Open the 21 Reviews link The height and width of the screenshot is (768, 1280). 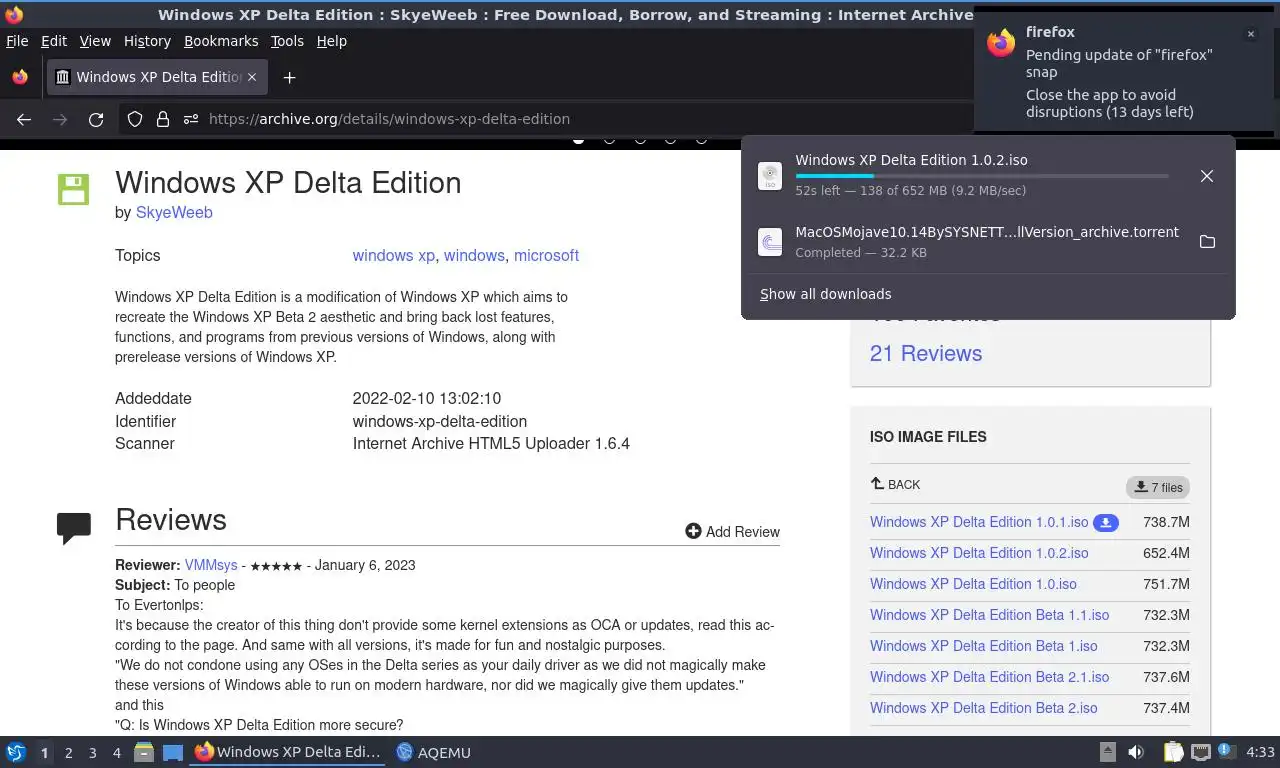coord(926,353)
